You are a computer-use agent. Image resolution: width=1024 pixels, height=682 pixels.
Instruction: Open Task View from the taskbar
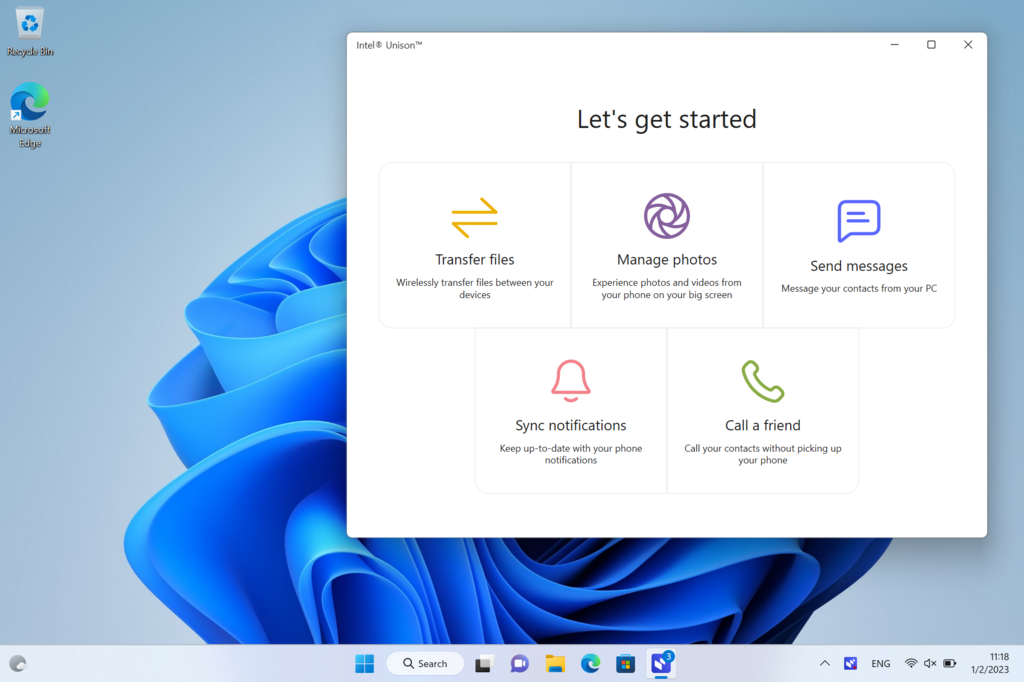(483, 664)
